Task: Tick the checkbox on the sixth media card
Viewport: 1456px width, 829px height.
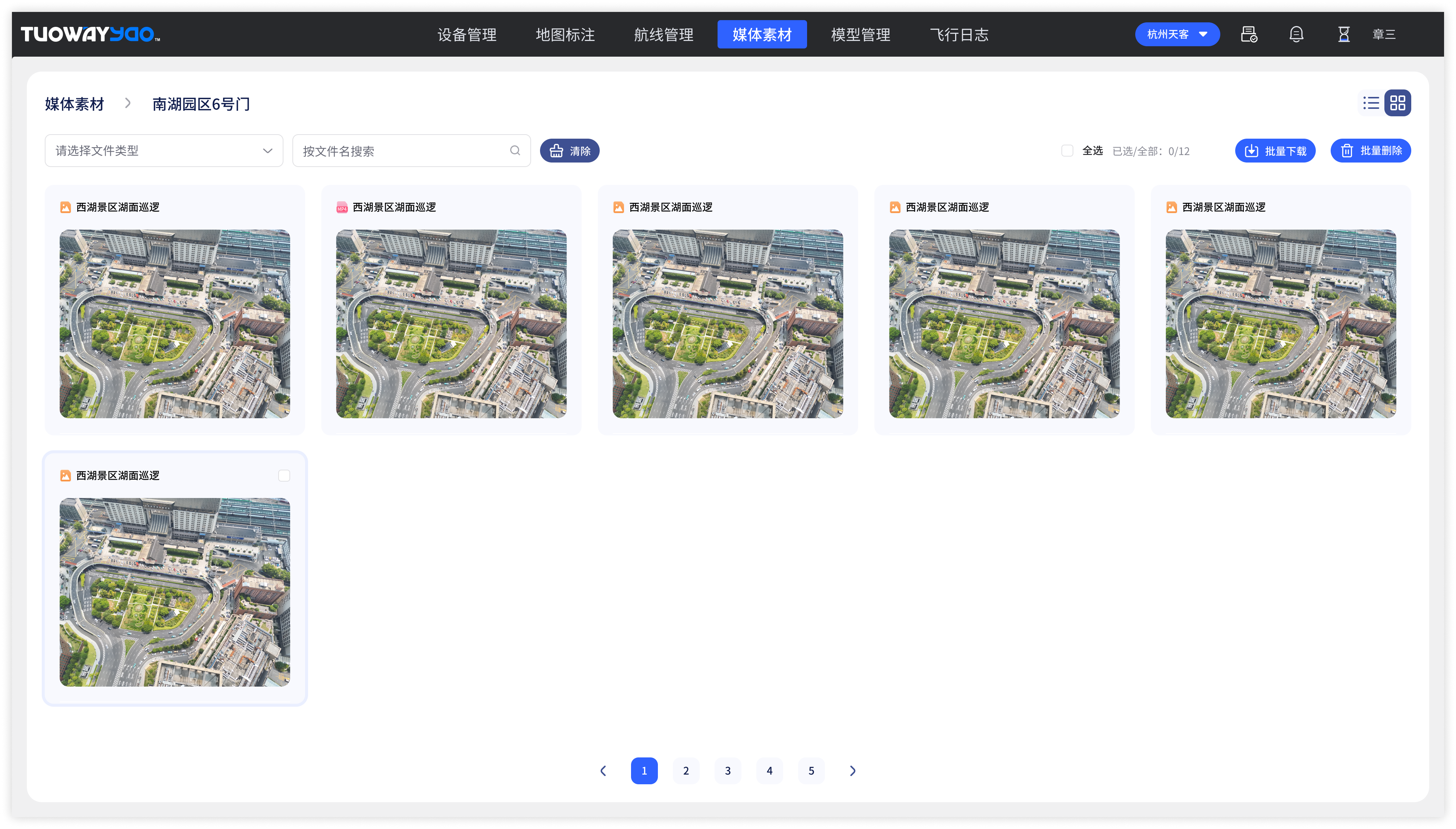Action: 284,475
